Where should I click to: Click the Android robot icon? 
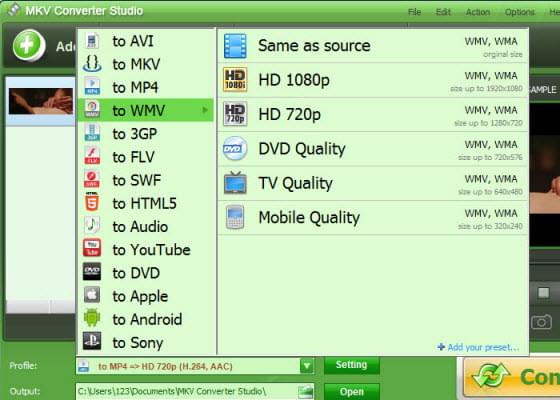click(92, 318)
